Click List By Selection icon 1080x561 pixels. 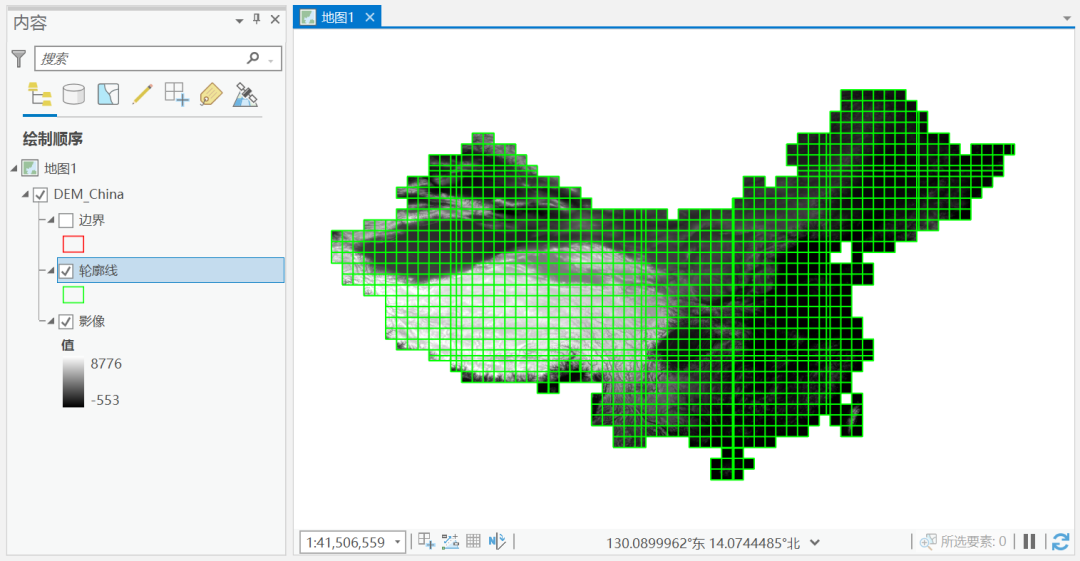pyautogui.click(x=108, y=95)
